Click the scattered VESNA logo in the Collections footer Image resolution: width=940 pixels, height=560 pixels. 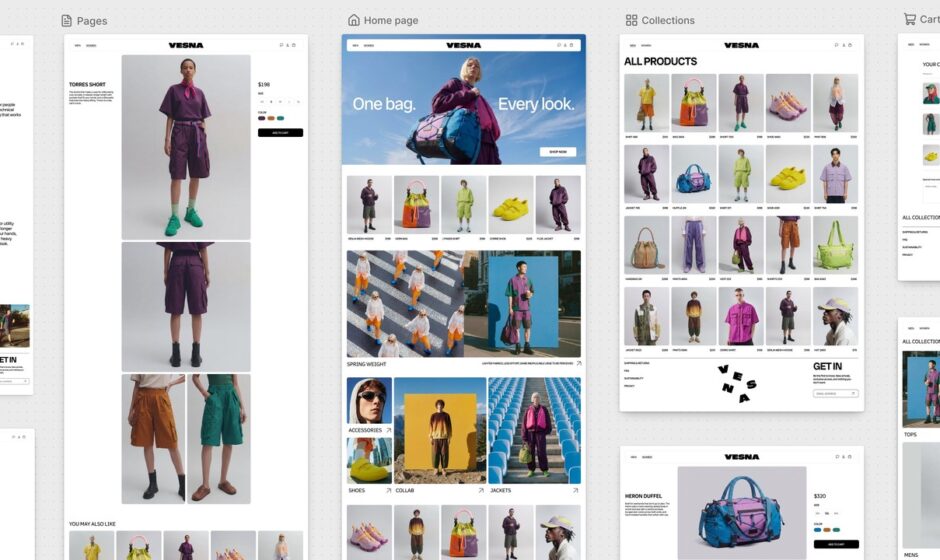tap(737, 384)
